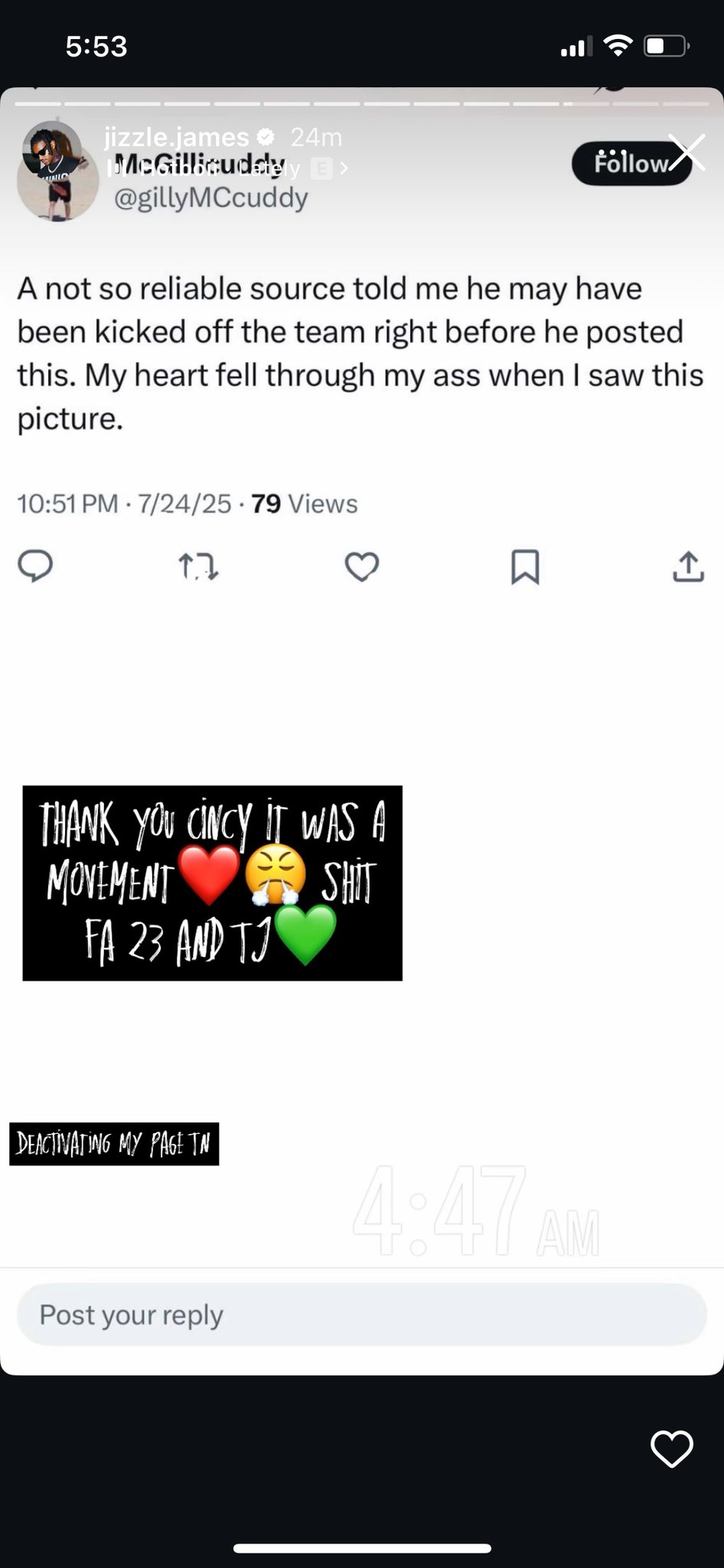Screen dimensions: 724x1568
Task: Tap the battery status icon
Action: [x=666, y=47]
